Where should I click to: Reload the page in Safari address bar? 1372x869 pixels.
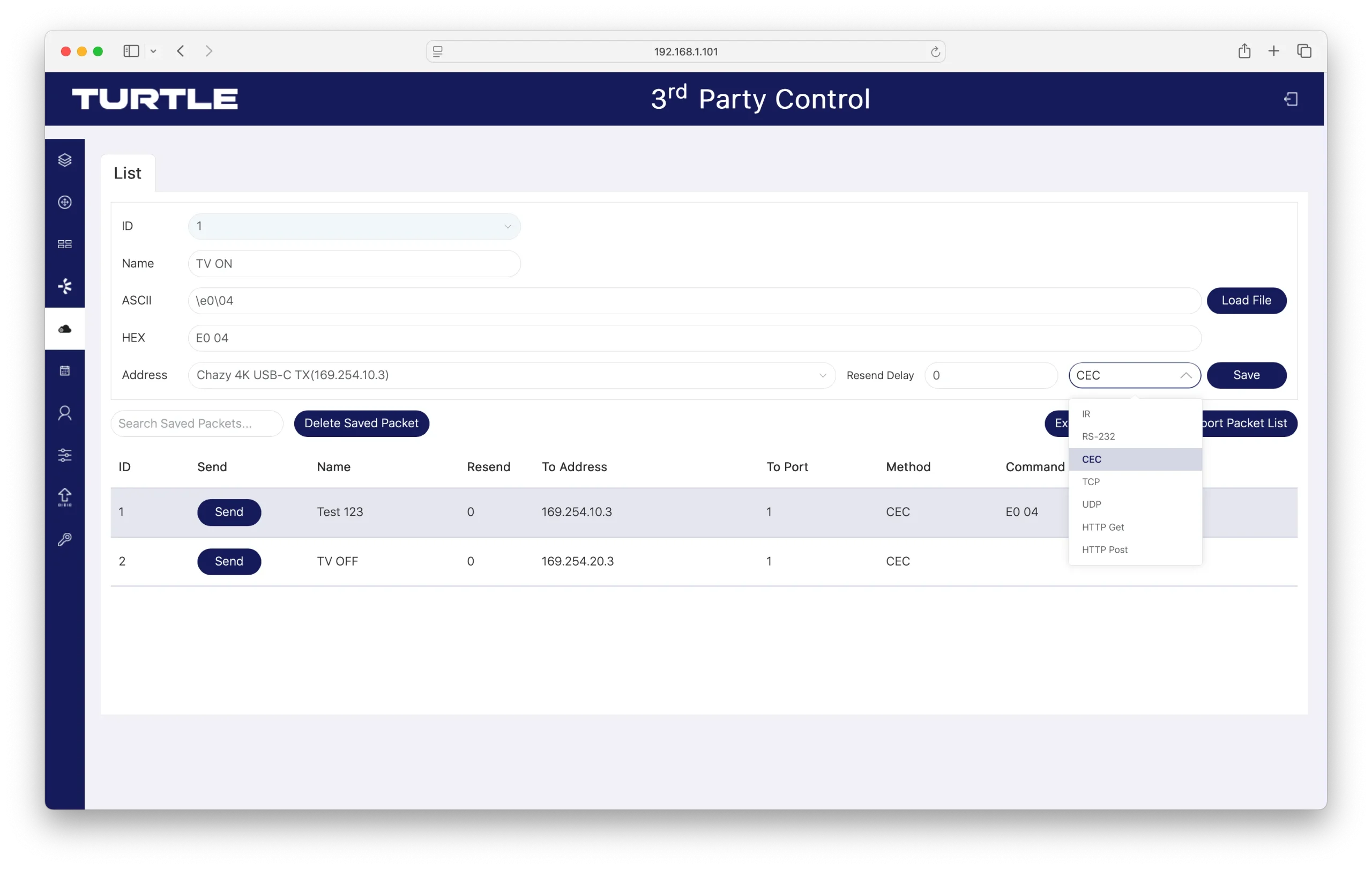point(935,52)
